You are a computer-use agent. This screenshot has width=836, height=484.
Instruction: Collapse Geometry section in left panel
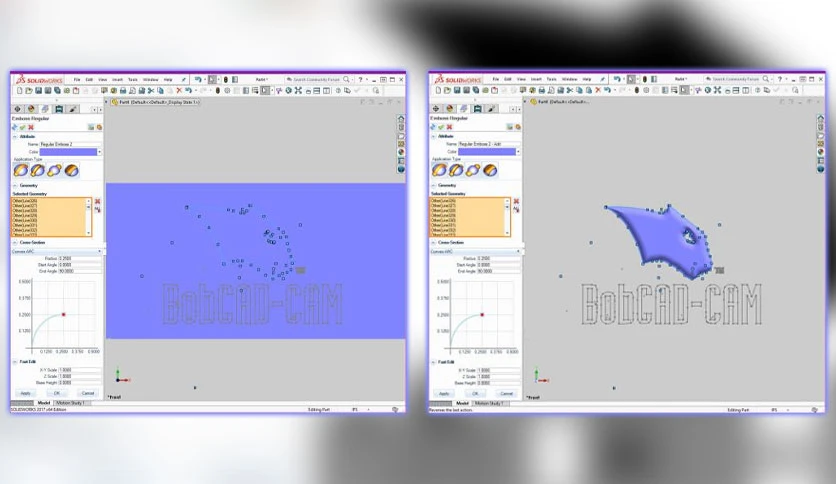point(15,185)
